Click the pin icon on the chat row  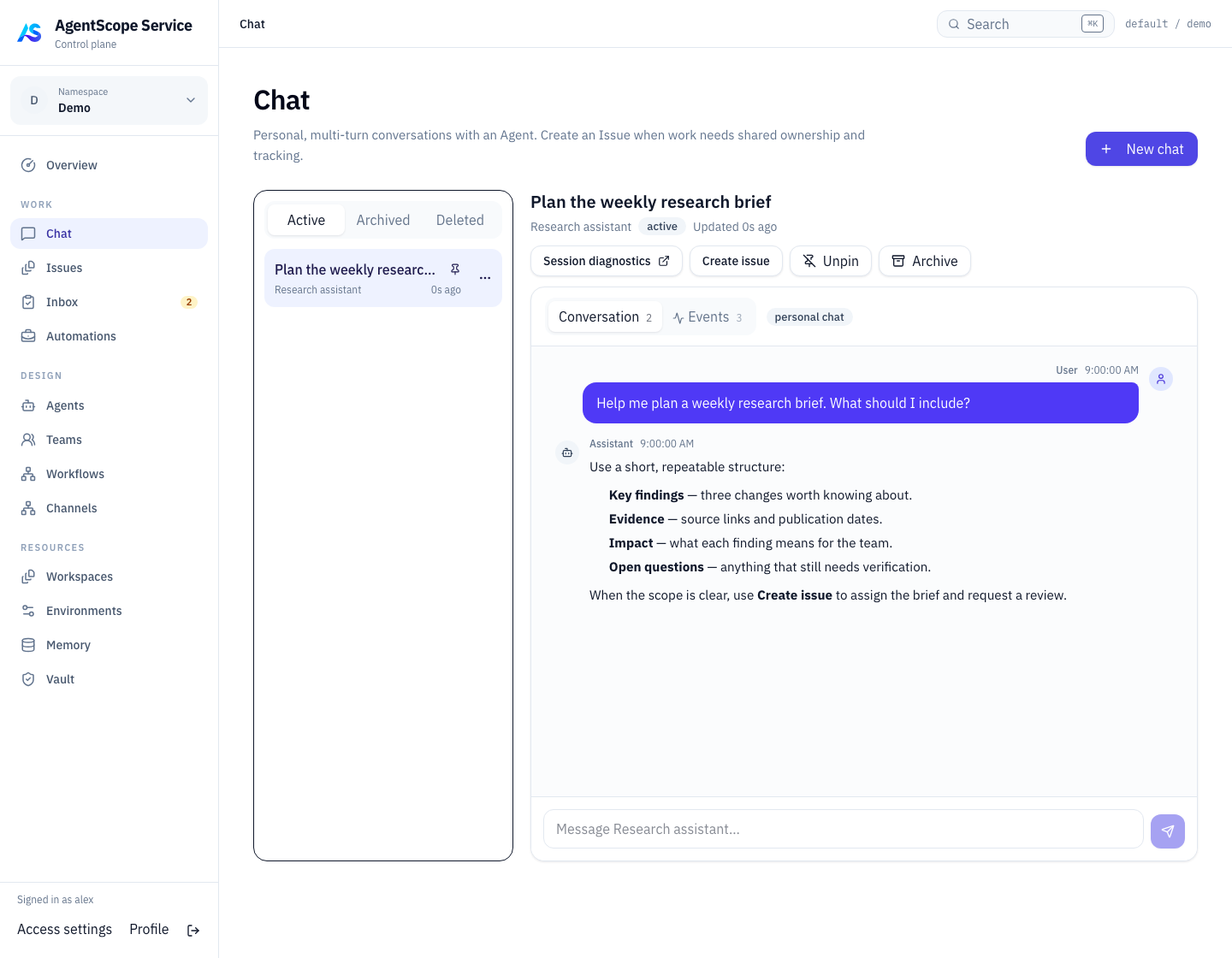(455, 269)
